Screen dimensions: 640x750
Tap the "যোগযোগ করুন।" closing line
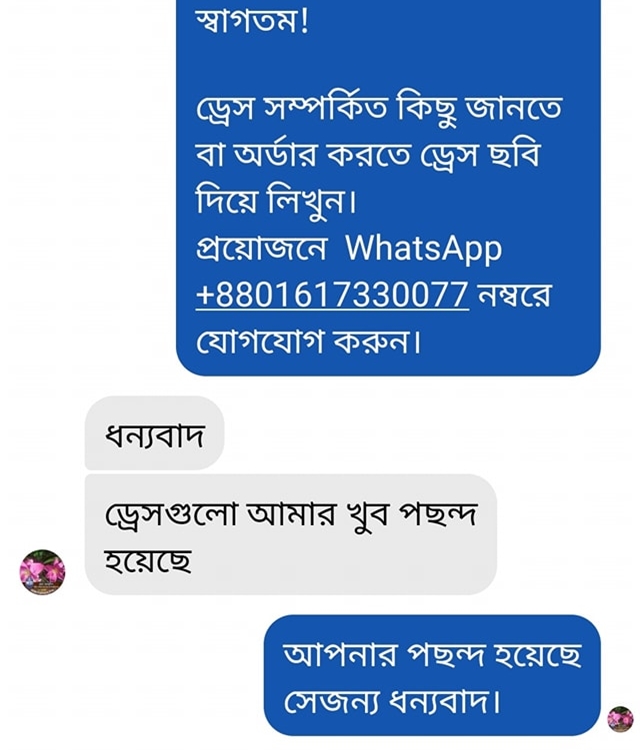tap(309, 342)
